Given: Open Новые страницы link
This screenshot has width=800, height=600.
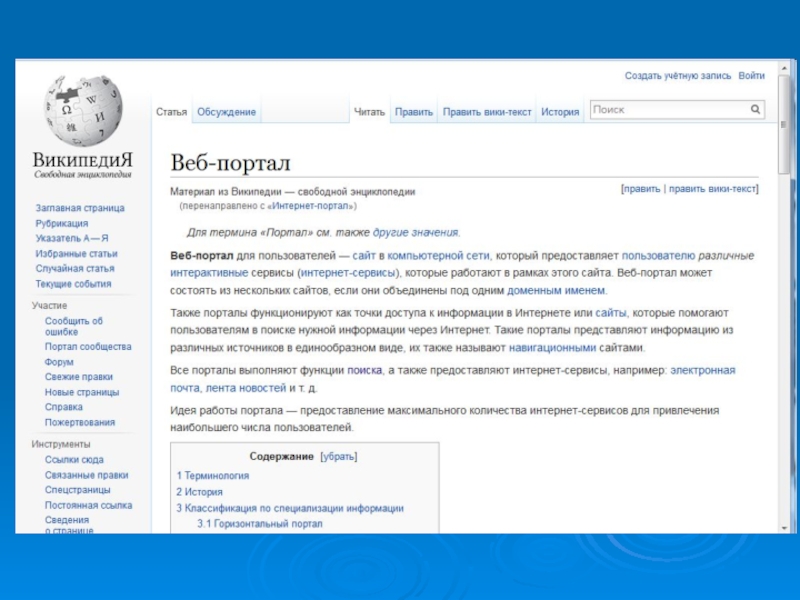Looking at the screenshot, I should [x=82, y=392].
